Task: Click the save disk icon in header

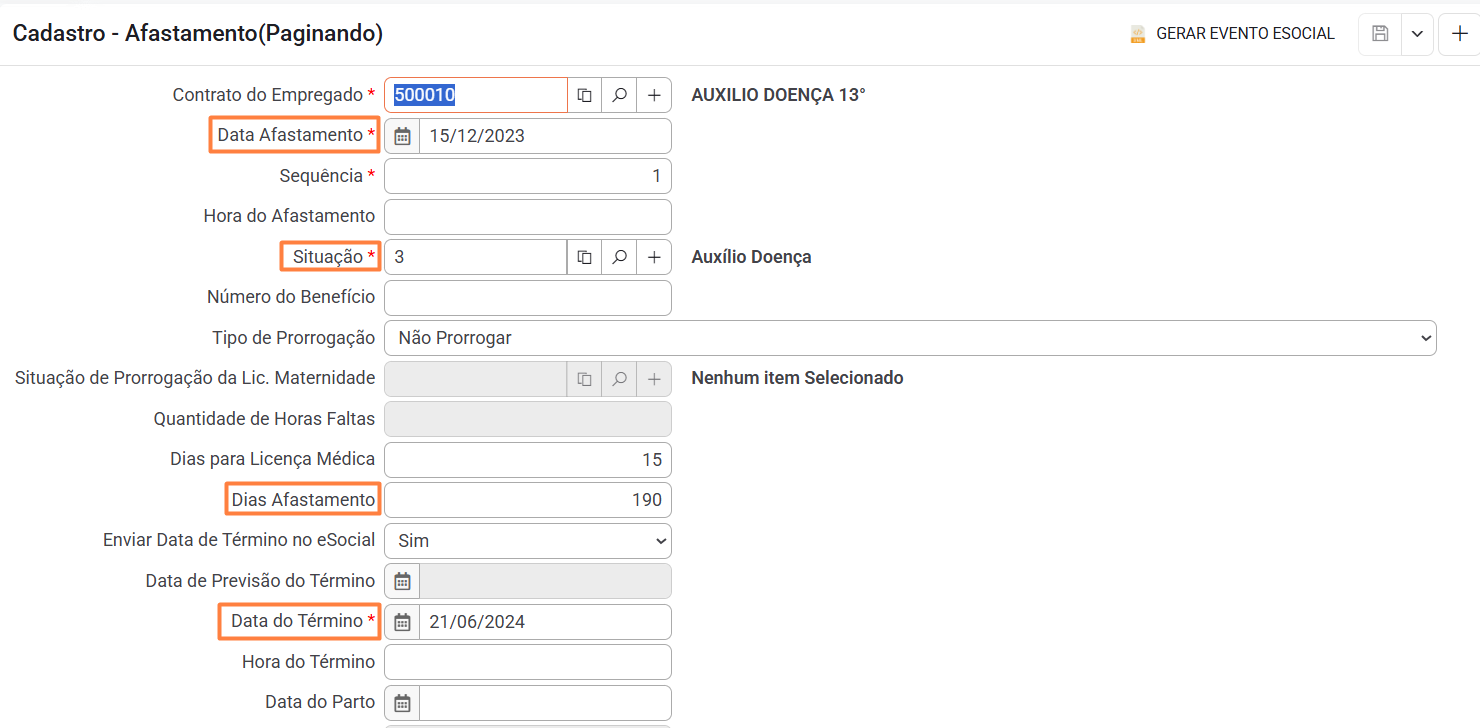Action: click(x=1380, y=34)
